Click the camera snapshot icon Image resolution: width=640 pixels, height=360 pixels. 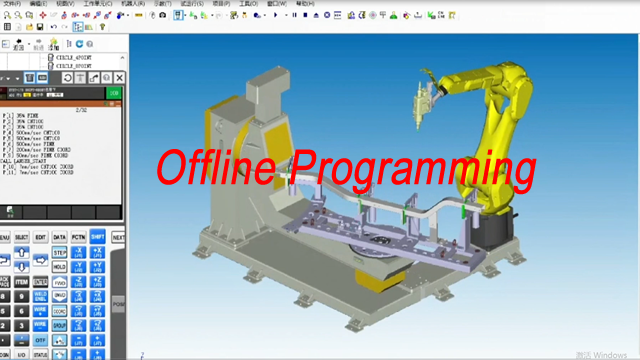(162, 16)
